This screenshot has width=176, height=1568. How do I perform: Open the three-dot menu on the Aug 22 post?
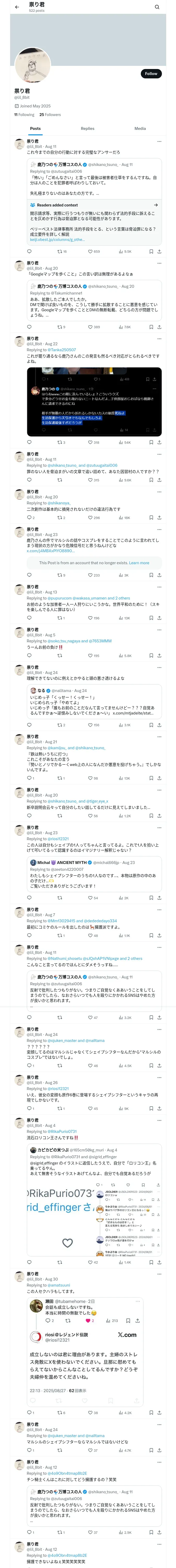159,339
